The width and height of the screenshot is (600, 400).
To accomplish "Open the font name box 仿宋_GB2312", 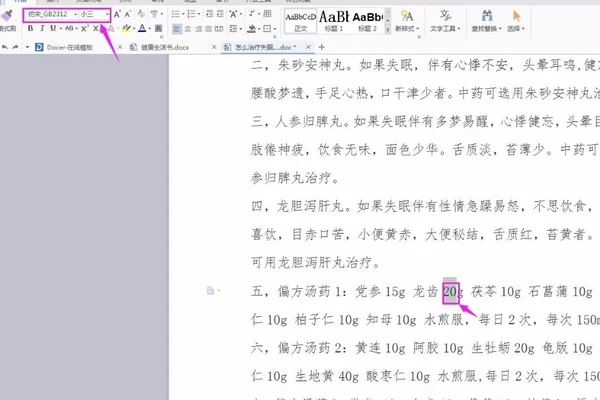I will tap(51, 15).
